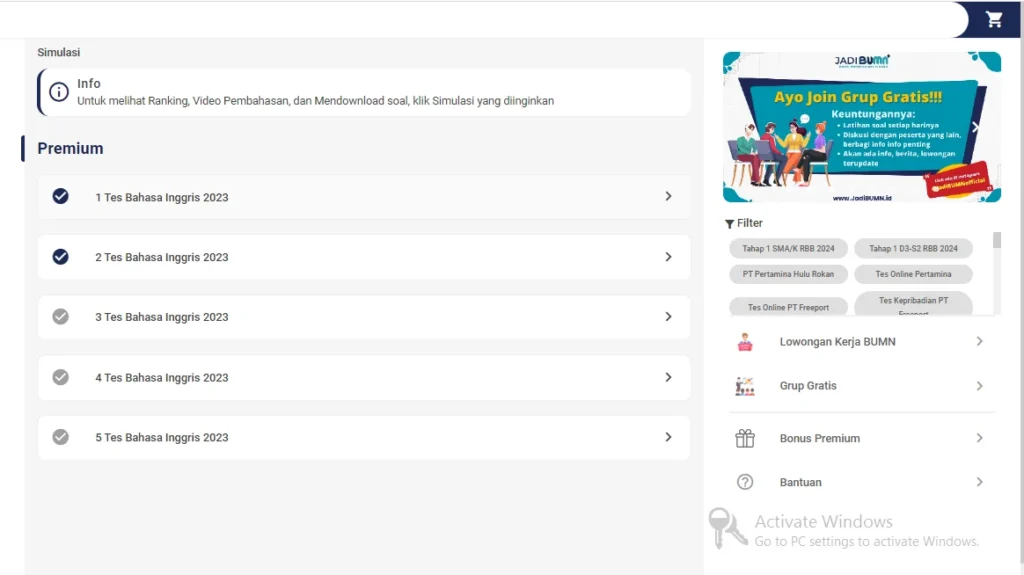Select filter Tahap 1 SMA/K RBB 2024
1024x575 pixels.
click(x=788, y=249)
